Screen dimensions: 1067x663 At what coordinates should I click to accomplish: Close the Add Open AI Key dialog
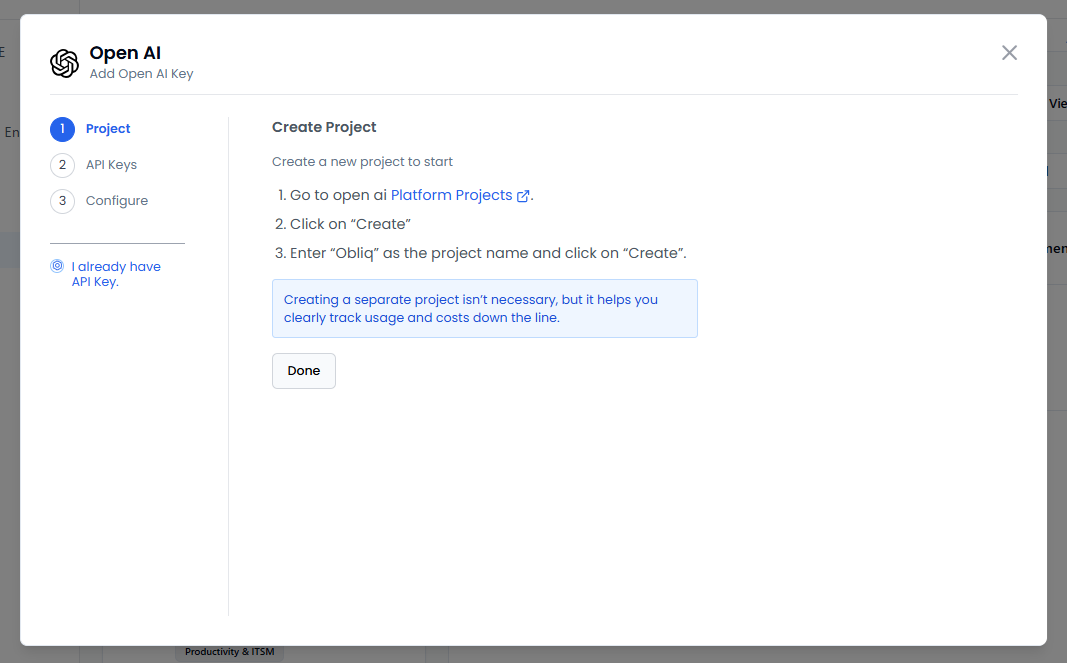(1009, 53)
